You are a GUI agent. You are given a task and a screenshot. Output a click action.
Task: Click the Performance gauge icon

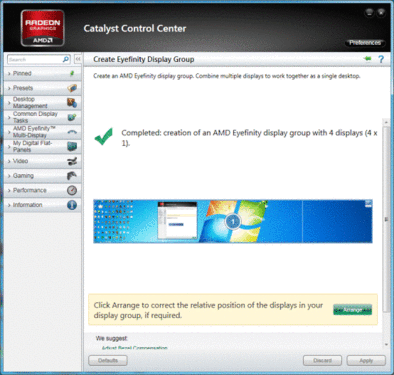[72, 190]
